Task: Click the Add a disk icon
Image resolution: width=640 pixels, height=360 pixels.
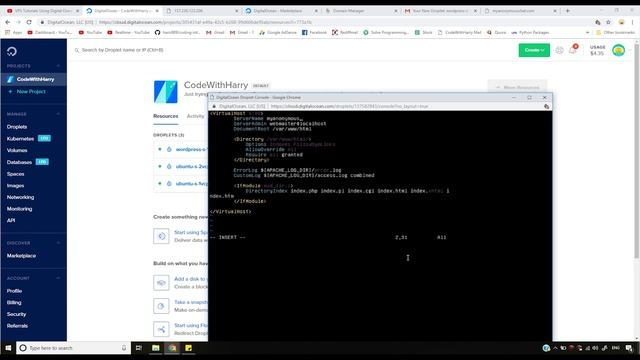Action: point(161,282)
